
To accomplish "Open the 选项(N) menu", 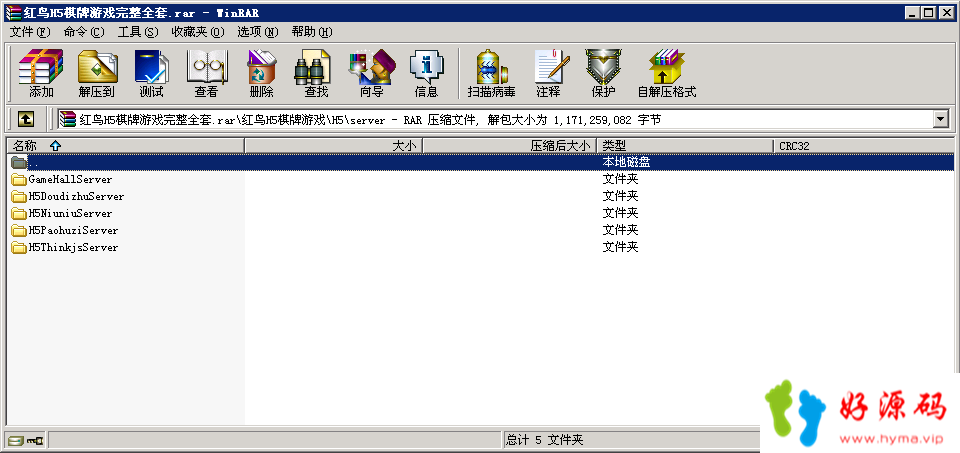I will pos(258,32).
